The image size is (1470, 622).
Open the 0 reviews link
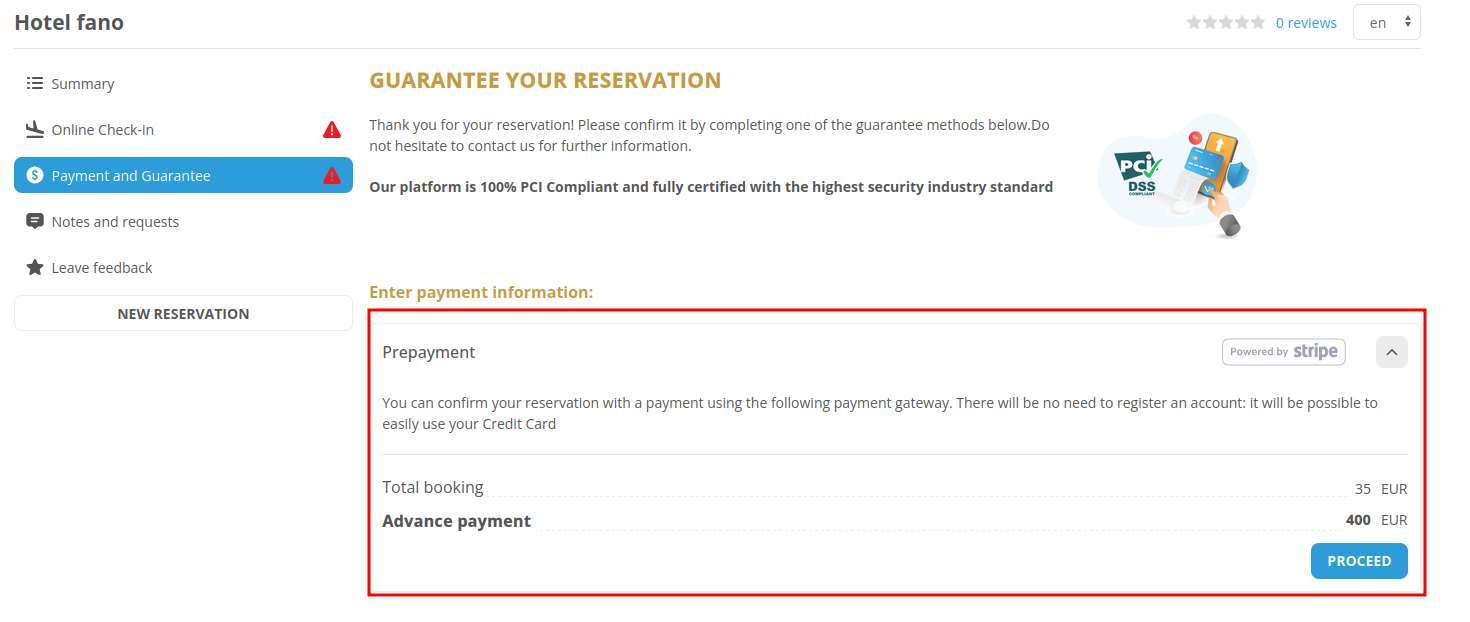(x=1306, y=23)
